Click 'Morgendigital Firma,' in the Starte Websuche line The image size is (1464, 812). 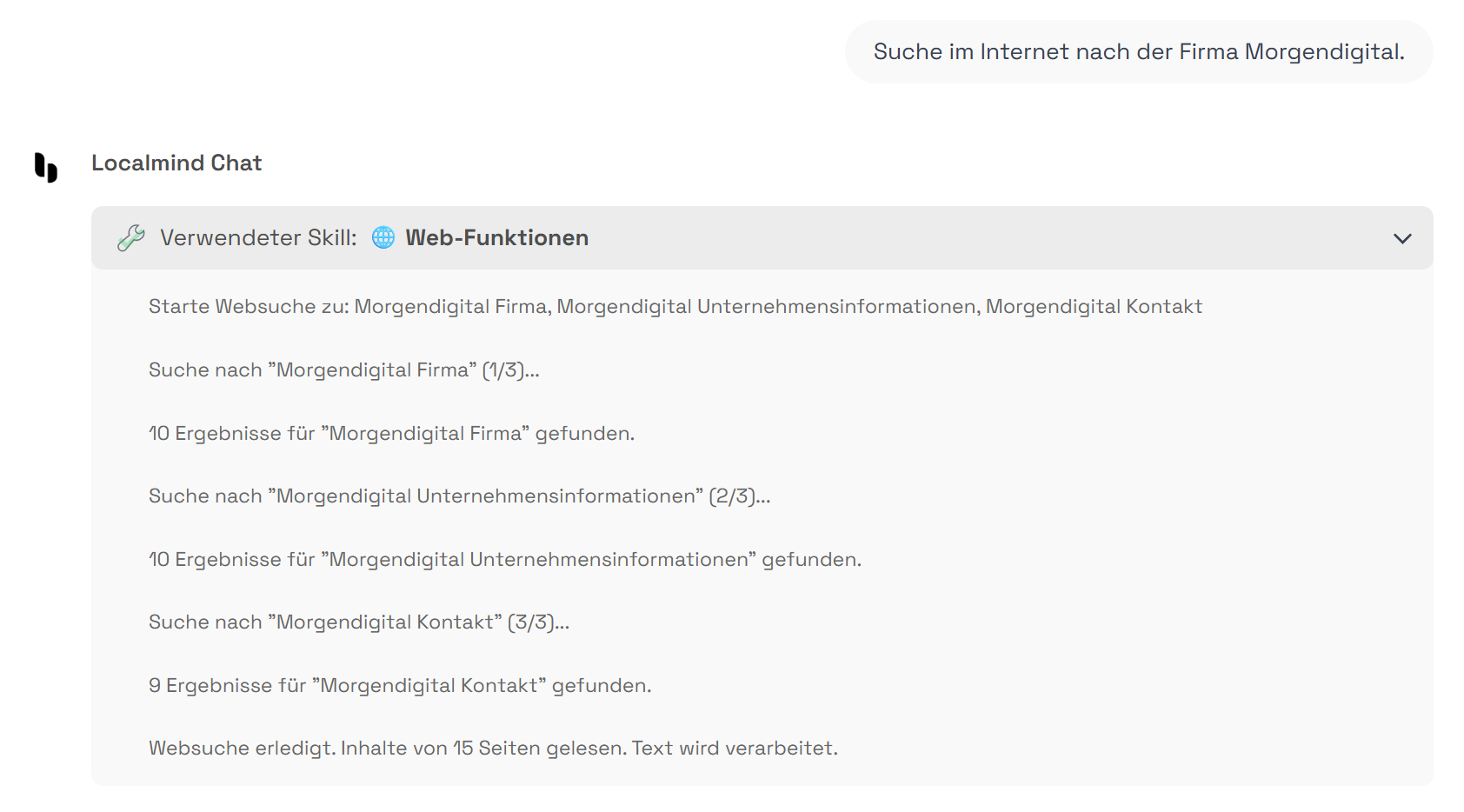(452, 306)
